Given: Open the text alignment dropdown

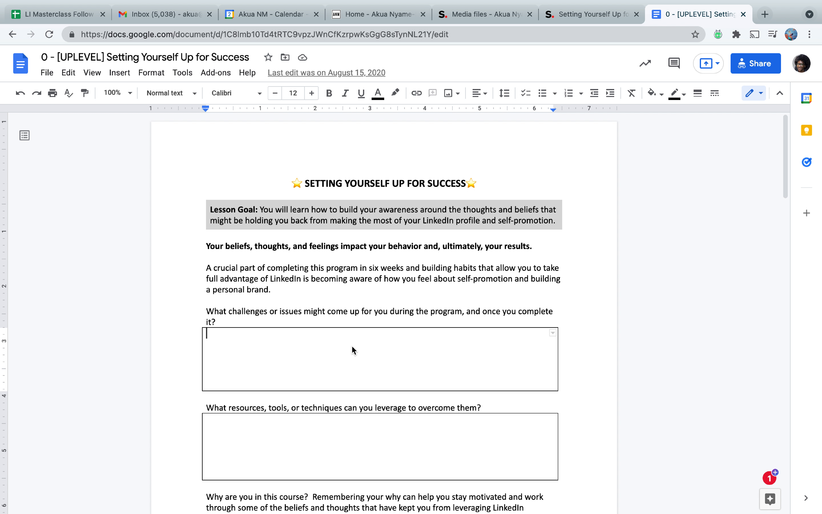Looking at the screenshot, I should [x=479, y=93].
